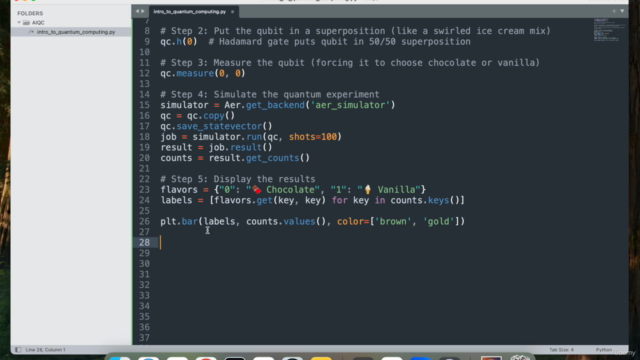
Task: Open the tab list dropdown arrow
Action: point(622,11)
